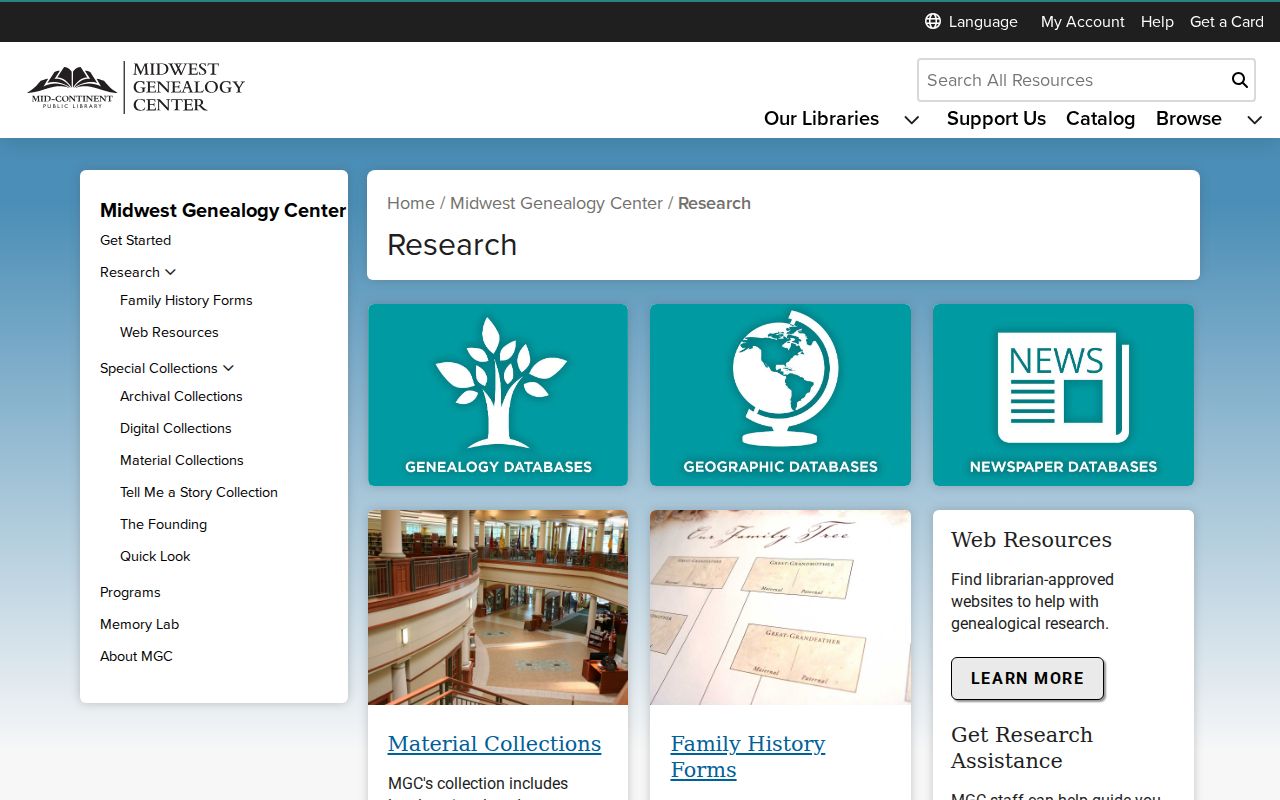Open Material Collections sidebar link
This screenshot has width=1280, height=800.
182,460
